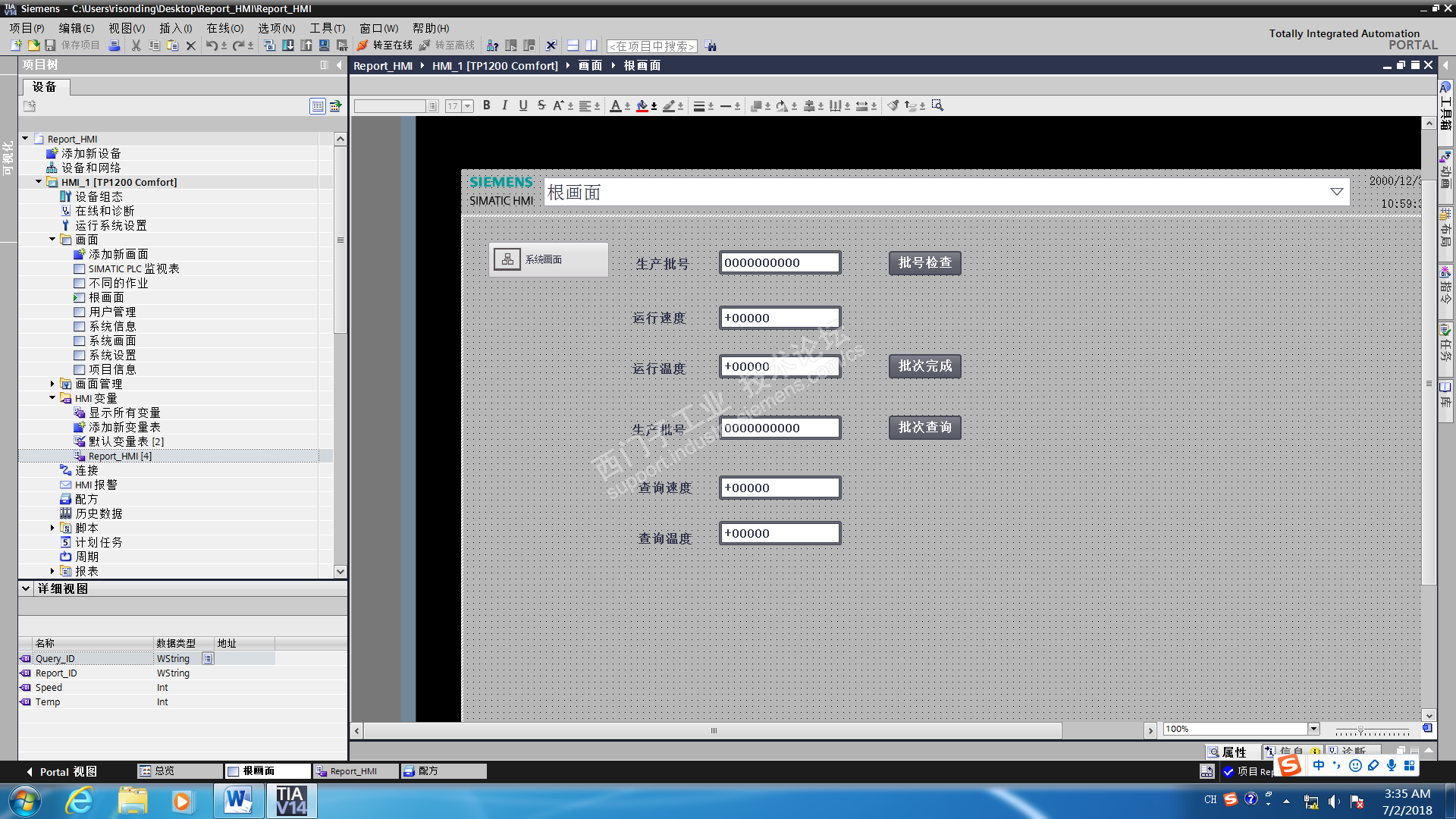The width and height of the screenshot is (1456, 819).
Task: Click the Save project (保存项目) icon
Action: click(x=50, y=45)
